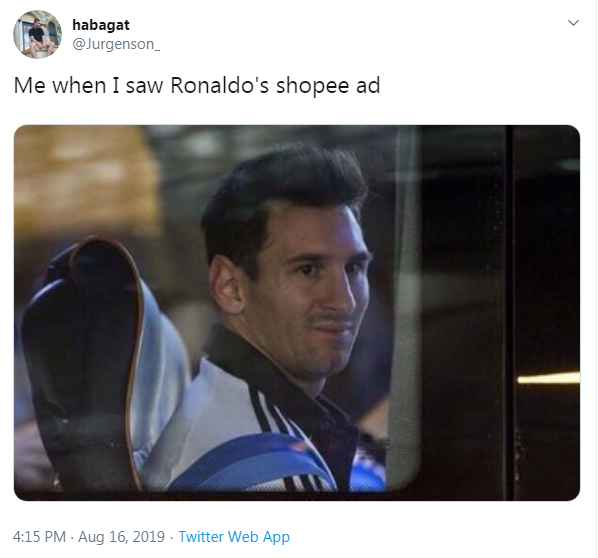The width and height of the screenshot is (598, 558).
Task: Click the blurred yellow background in the photo
Action: tap(84, 179)
